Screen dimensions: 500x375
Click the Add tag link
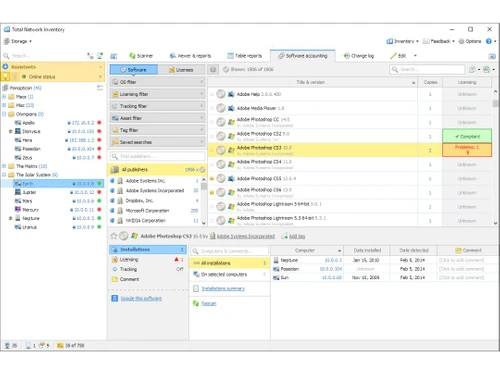297,236
